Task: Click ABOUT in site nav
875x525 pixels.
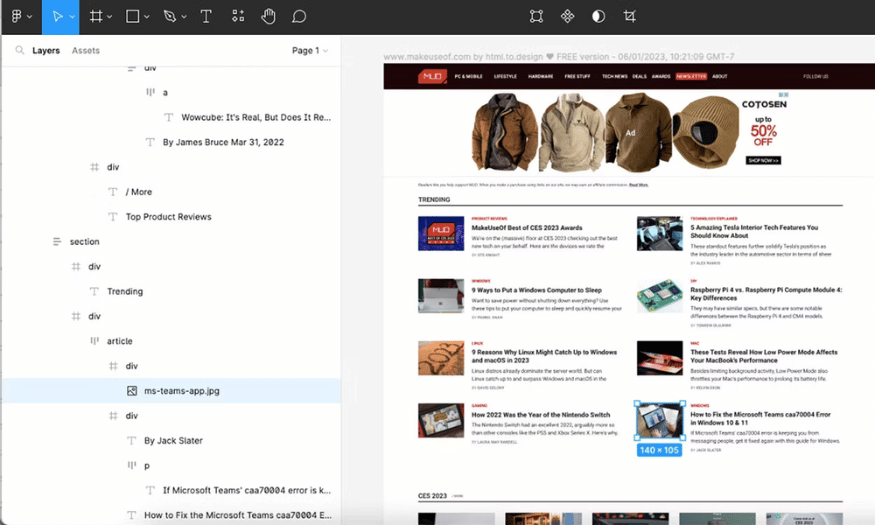Action: click(720, 76)
